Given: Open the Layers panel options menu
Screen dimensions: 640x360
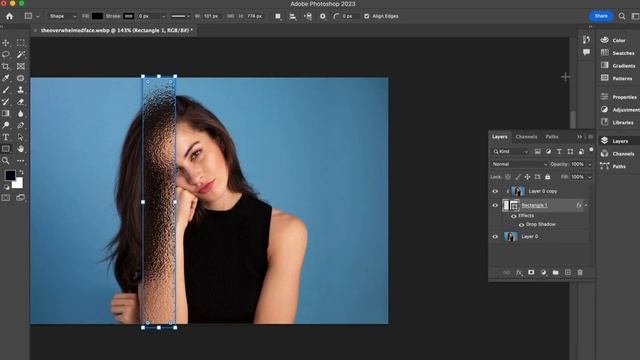Looking at the screenshot, I should [x=591, y=137].
